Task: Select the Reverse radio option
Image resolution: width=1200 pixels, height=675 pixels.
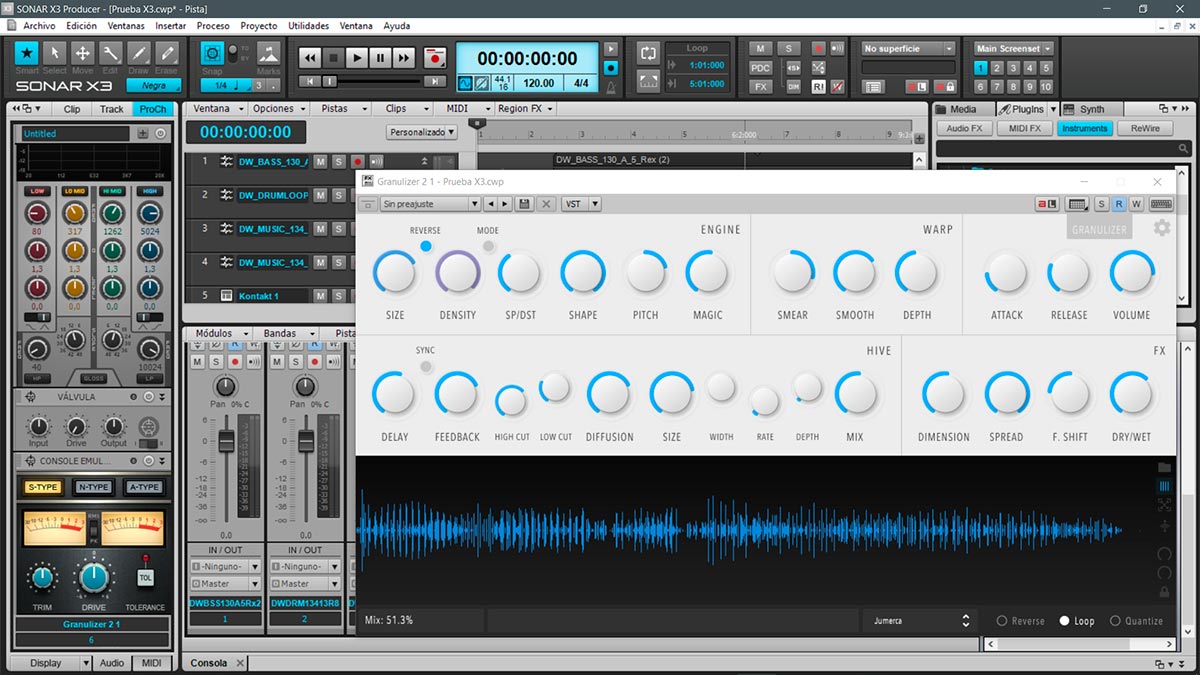Action: coord(1020,621)
